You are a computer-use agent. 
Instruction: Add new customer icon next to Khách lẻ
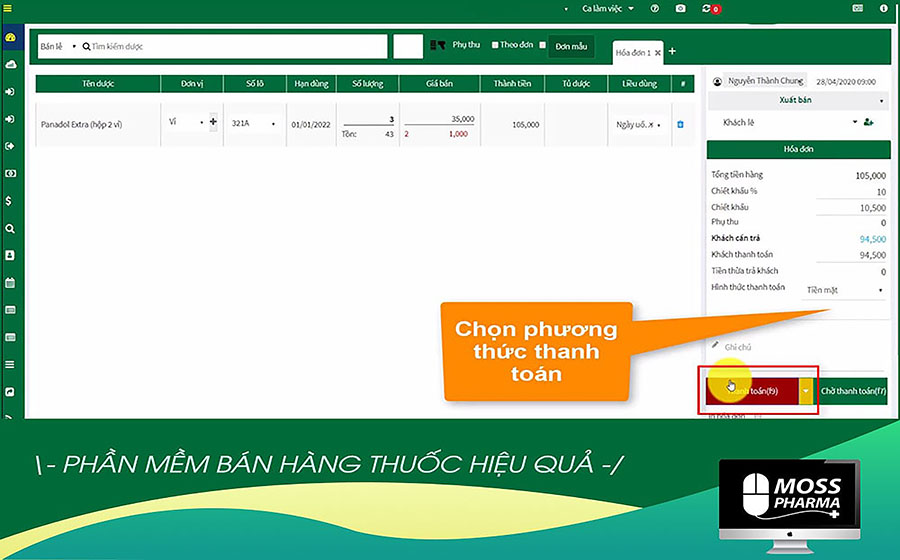(x=868, y=122)
